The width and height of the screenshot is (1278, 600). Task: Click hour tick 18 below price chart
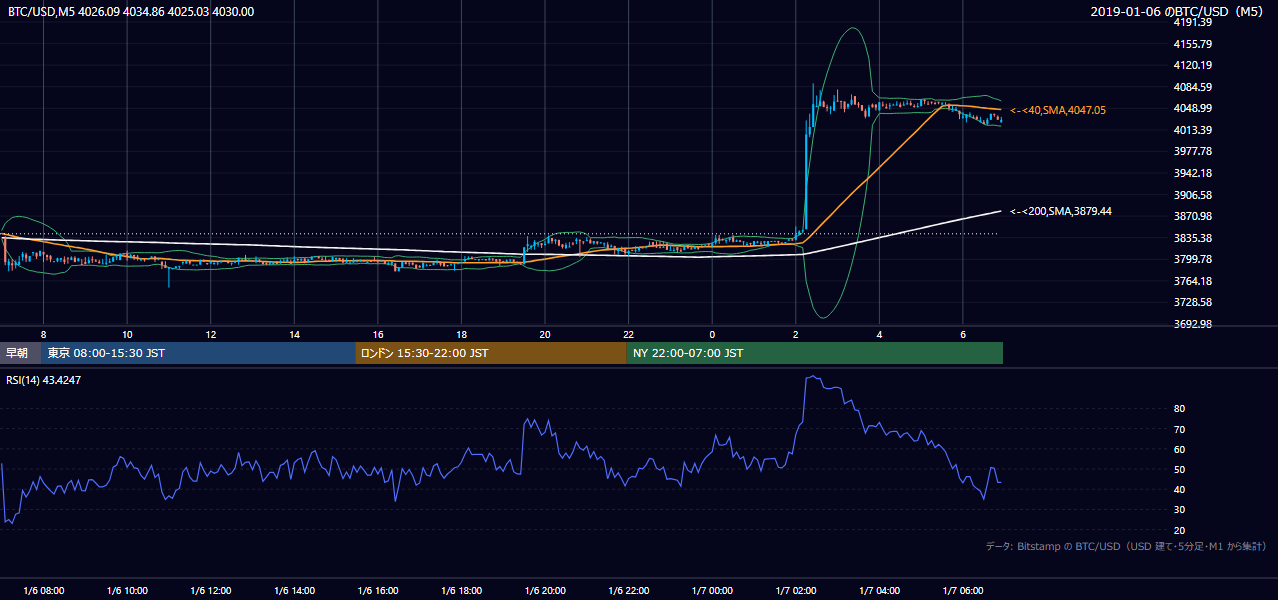click(x=461, y=334)
